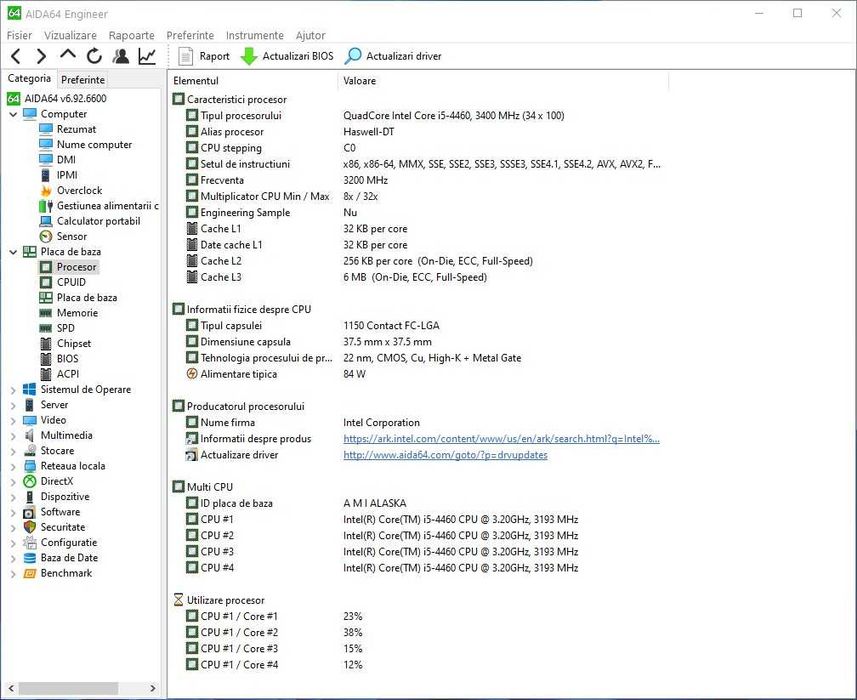Open the Rapoarte menu

(x=132, y=36)
